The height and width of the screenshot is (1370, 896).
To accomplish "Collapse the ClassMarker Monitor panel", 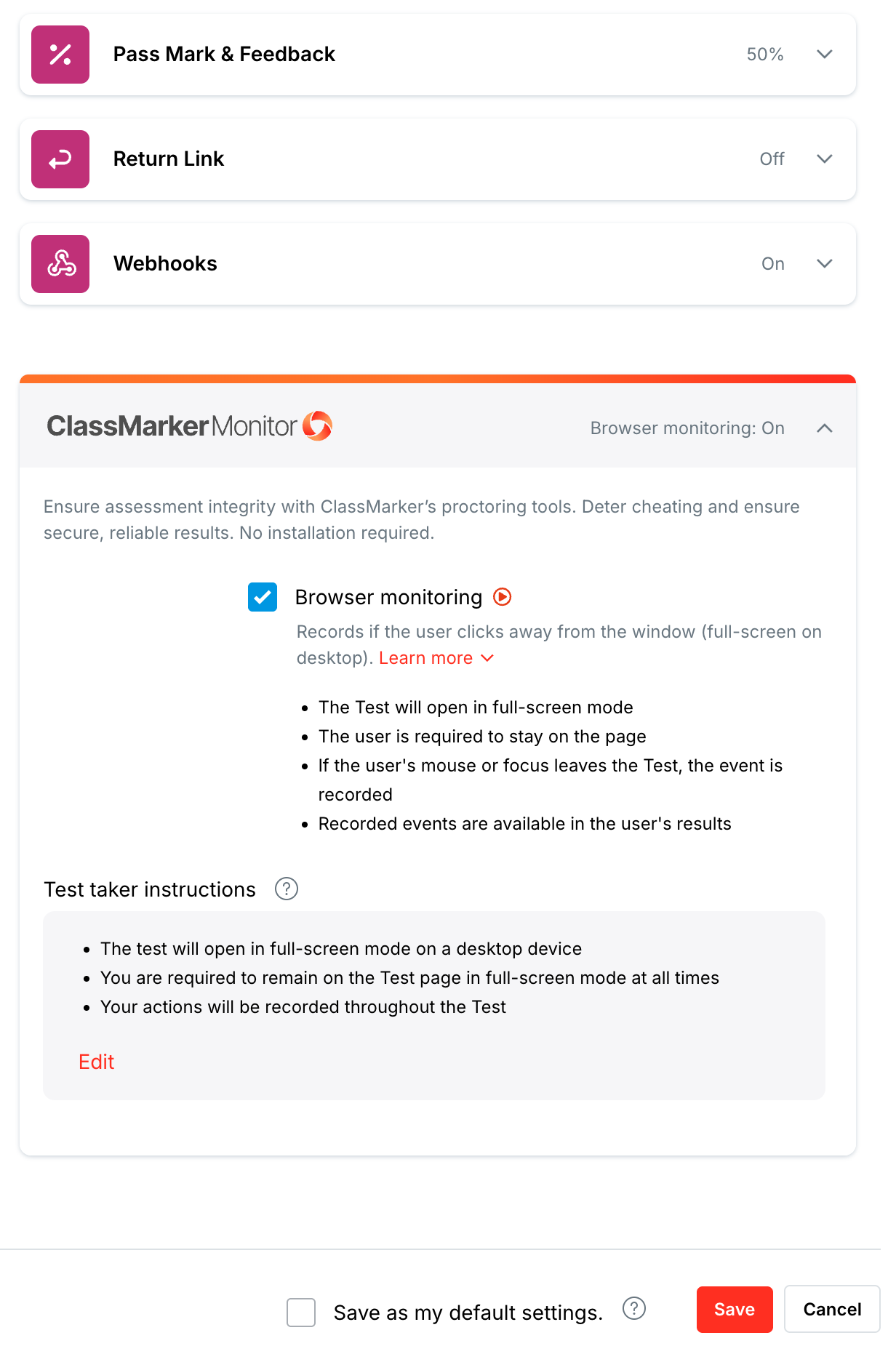I will [x=824, y=428].
